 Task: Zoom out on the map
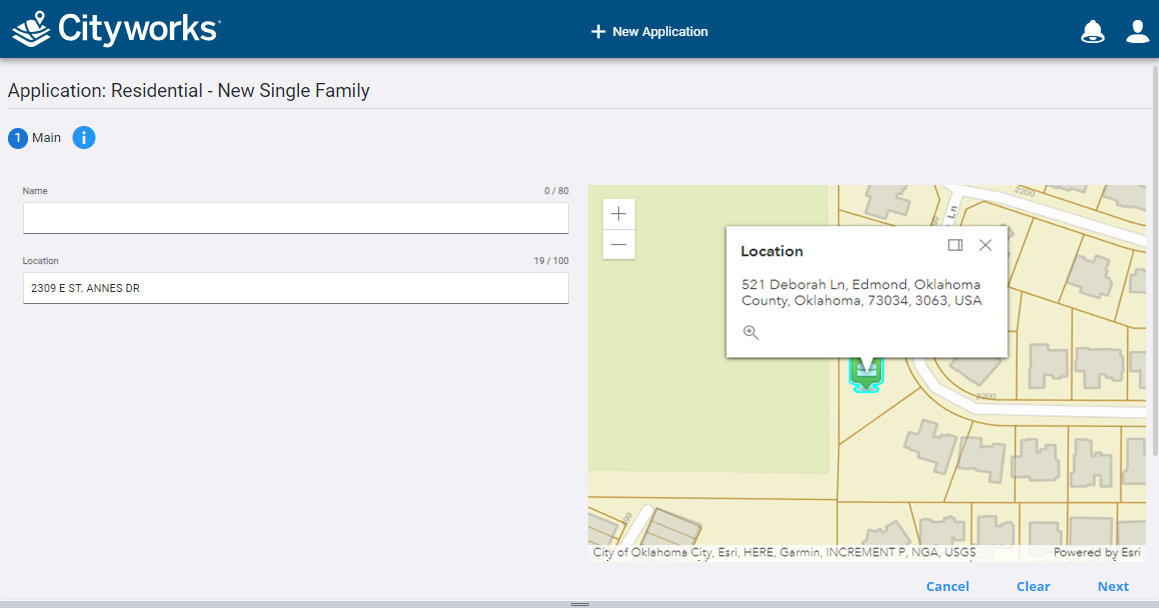(619, 245)
